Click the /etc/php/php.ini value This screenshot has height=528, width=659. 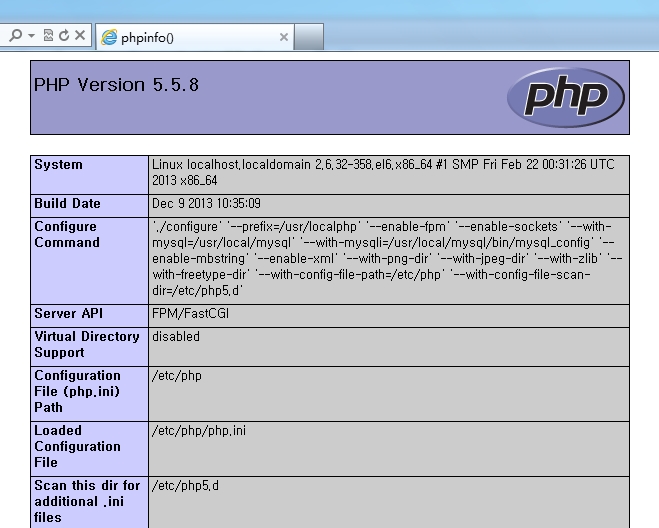point(199,431)
